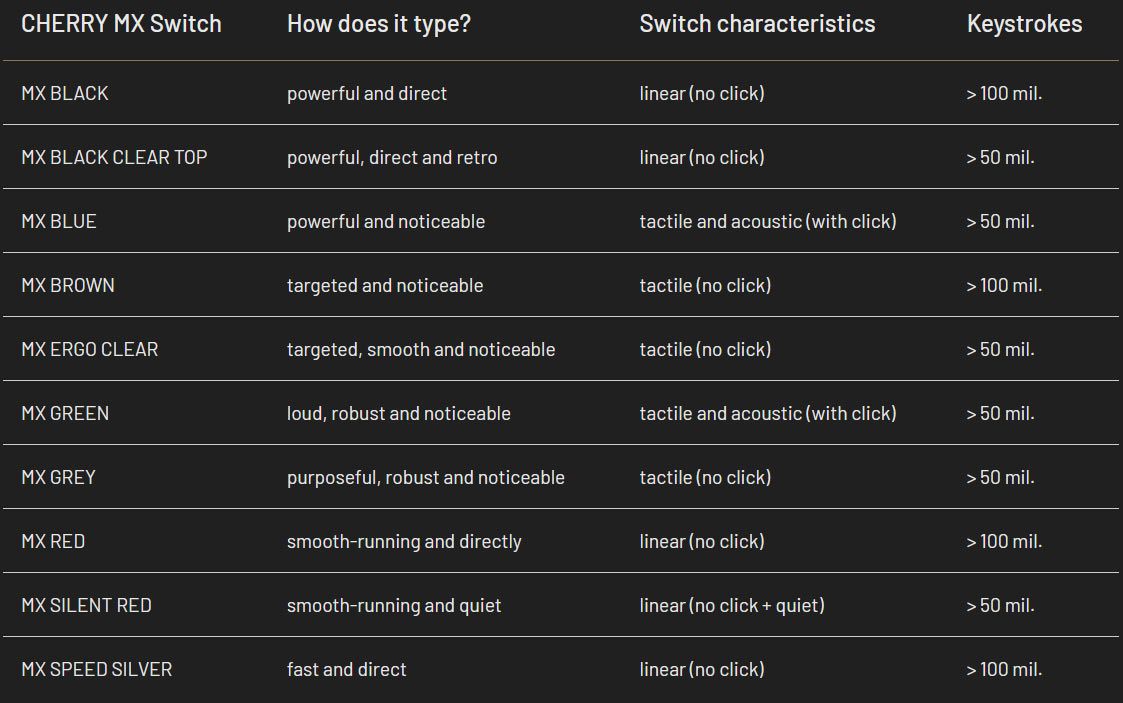Click 'loud, robust and noticeable' description
This screenshot has width=1123, height=703.
coord(398,413)
